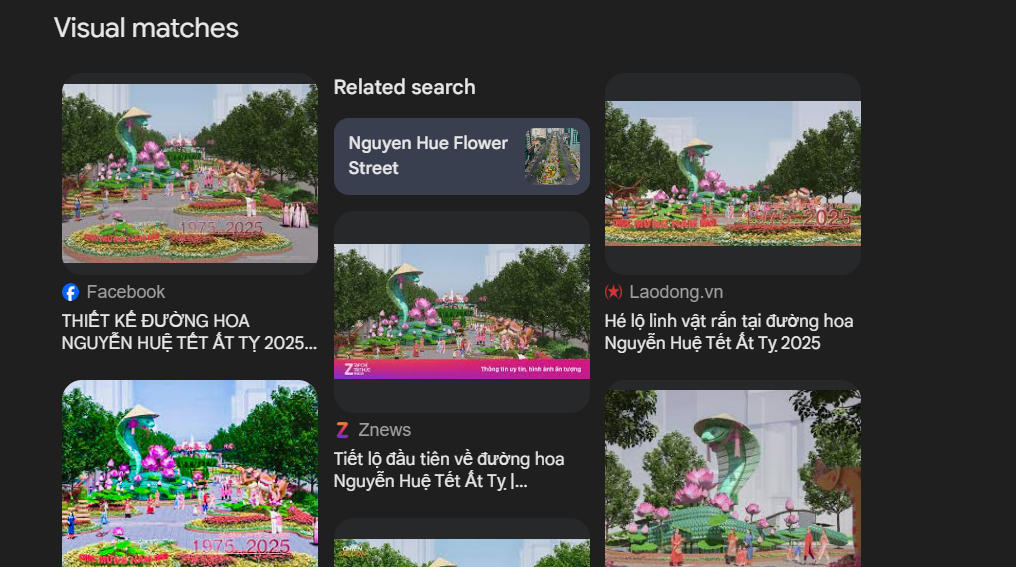Open the THIẾT KẾ ĐƯỜNG HOA title link

(188, 332)
